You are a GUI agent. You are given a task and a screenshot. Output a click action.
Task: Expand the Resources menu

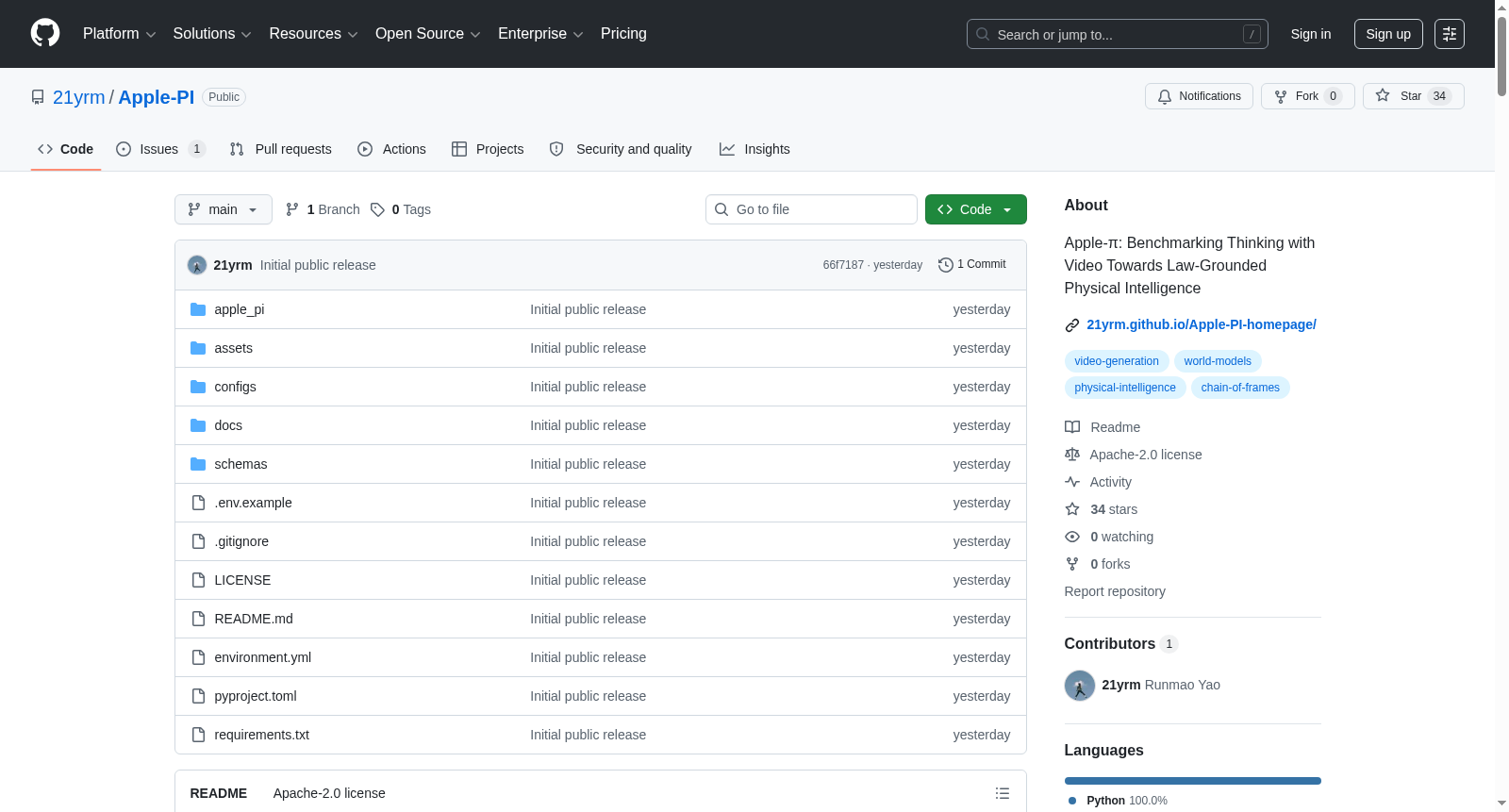coord(313,34)
